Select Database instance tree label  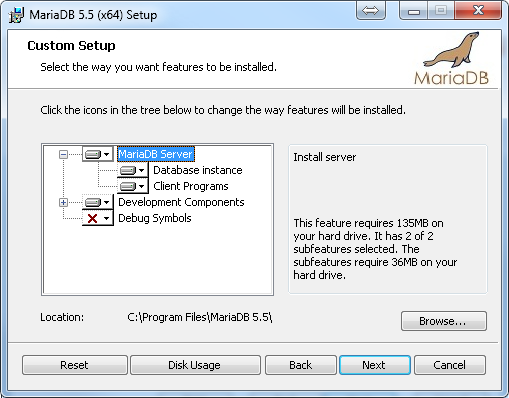click(x=198, y=170)
